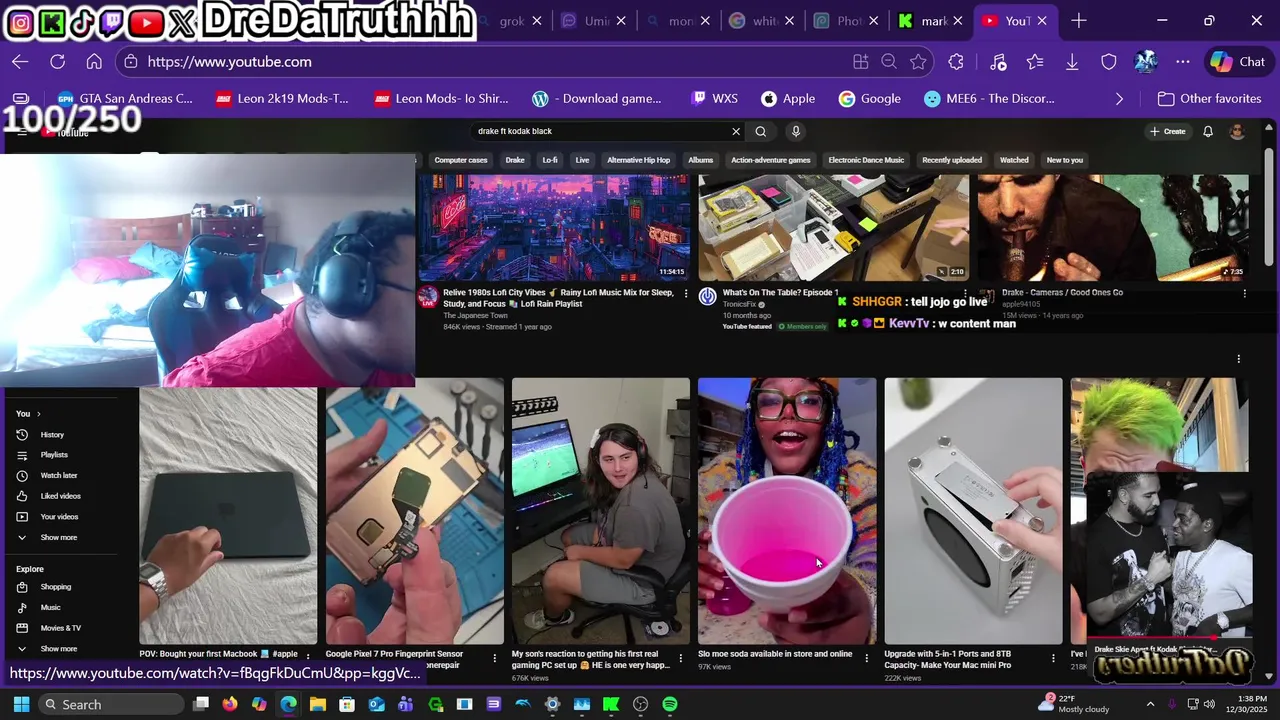Open the browser profile avatar
This screenshot has height=720, width=1280.
[1146, 62]
